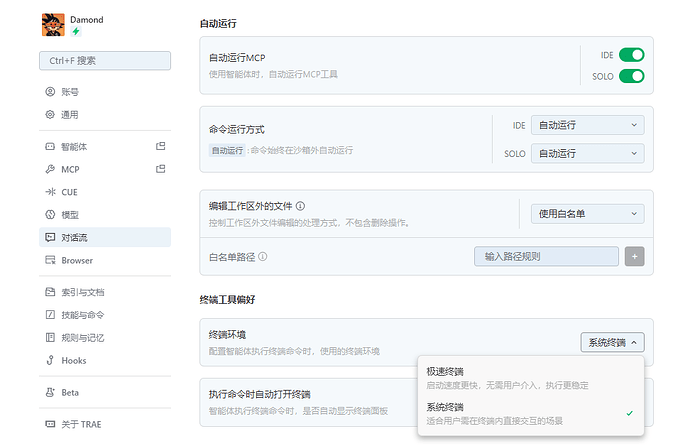Screen dimensions: 690x445
Task: Click the 终端环境 setting label
Action: [228, 335]
